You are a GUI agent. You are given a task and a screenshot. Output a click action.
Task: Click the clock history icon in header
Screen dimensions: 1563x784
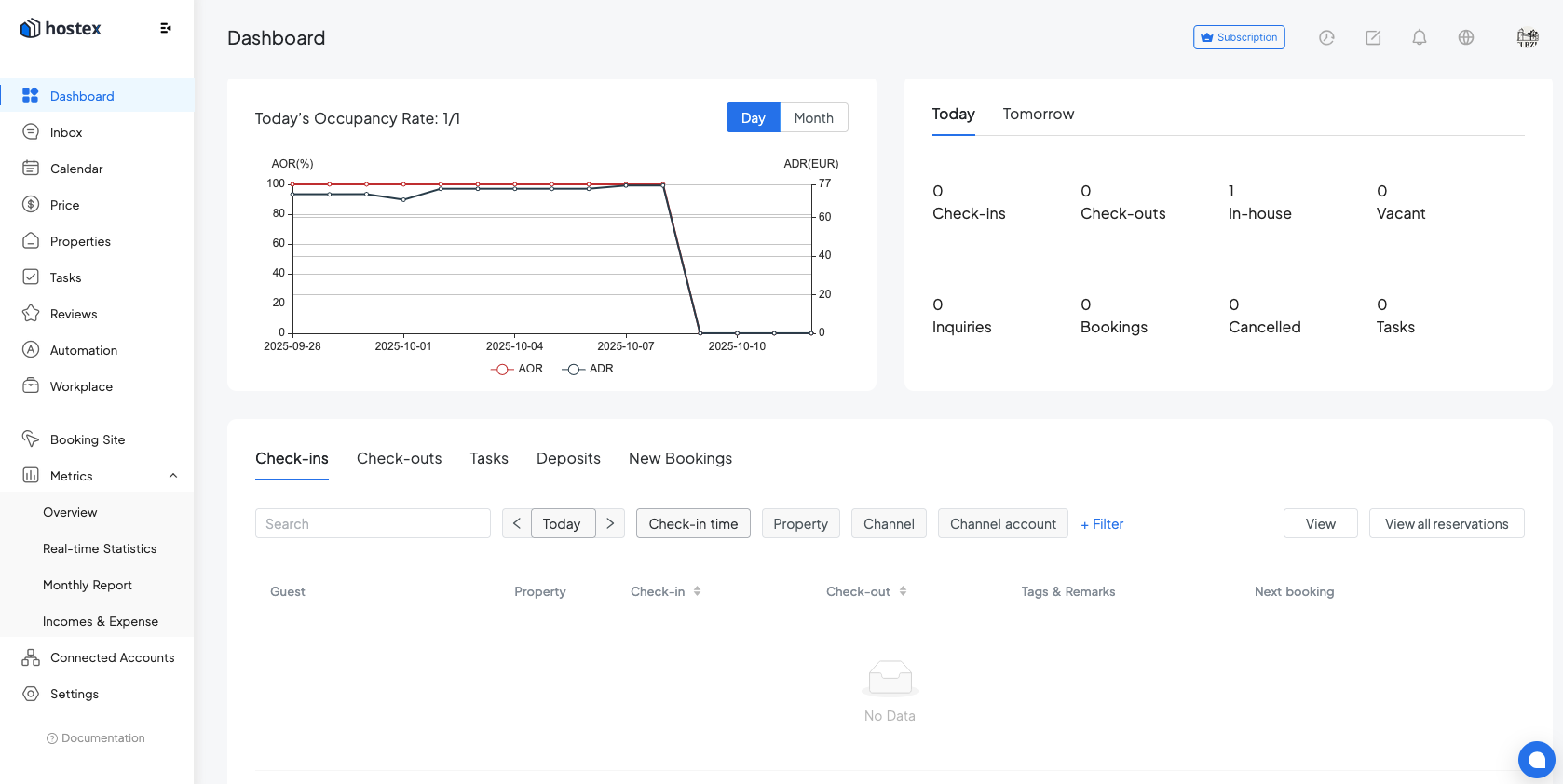(1326, 37)
